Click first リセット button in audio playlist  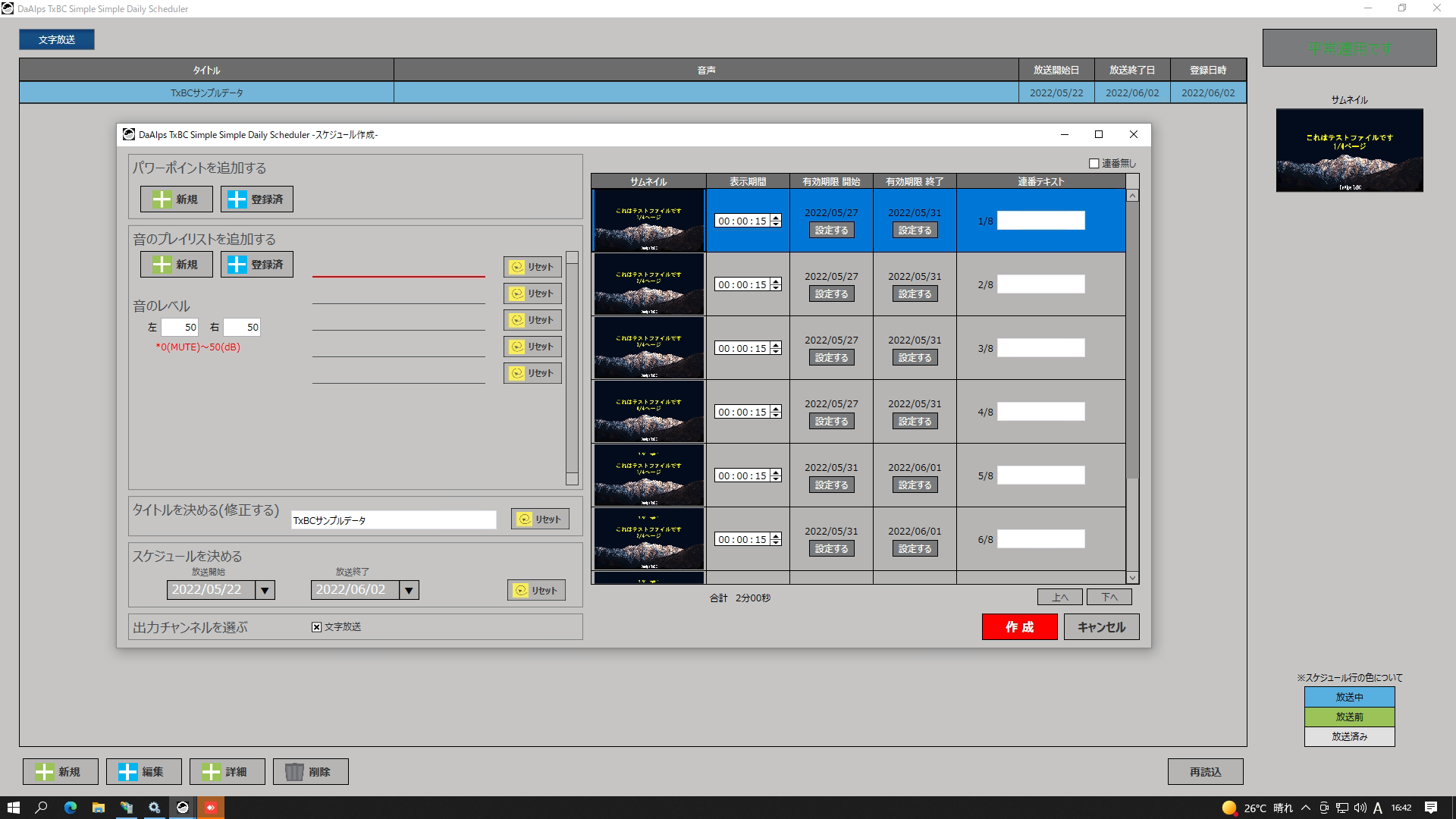[x=532, y=267]
